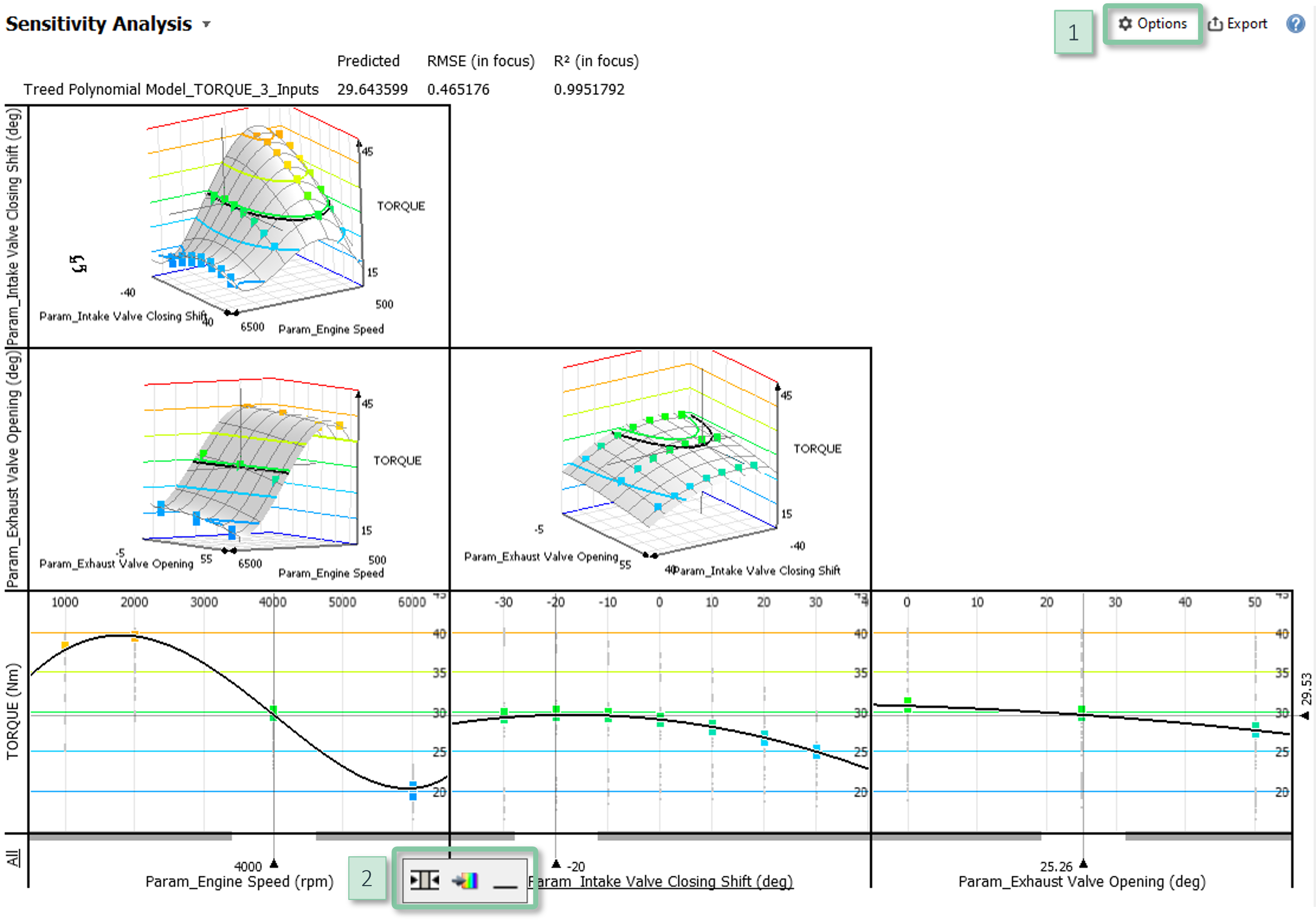Click the 29.53 torque marker on right axis
1316x920 pixels.
tap(1305, 715)
